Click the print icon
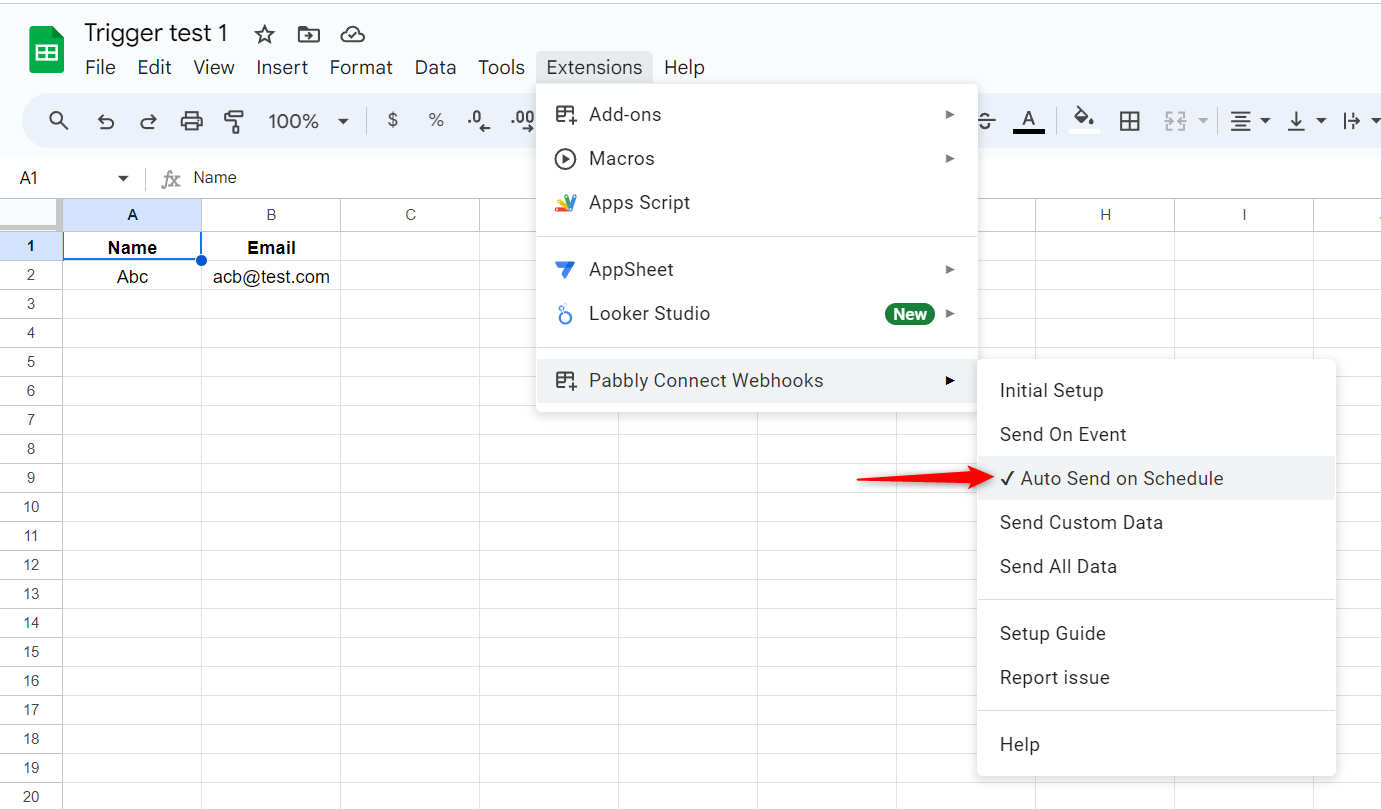Image resolution: width=1381 pixels, height=809 pixels. 191,121
